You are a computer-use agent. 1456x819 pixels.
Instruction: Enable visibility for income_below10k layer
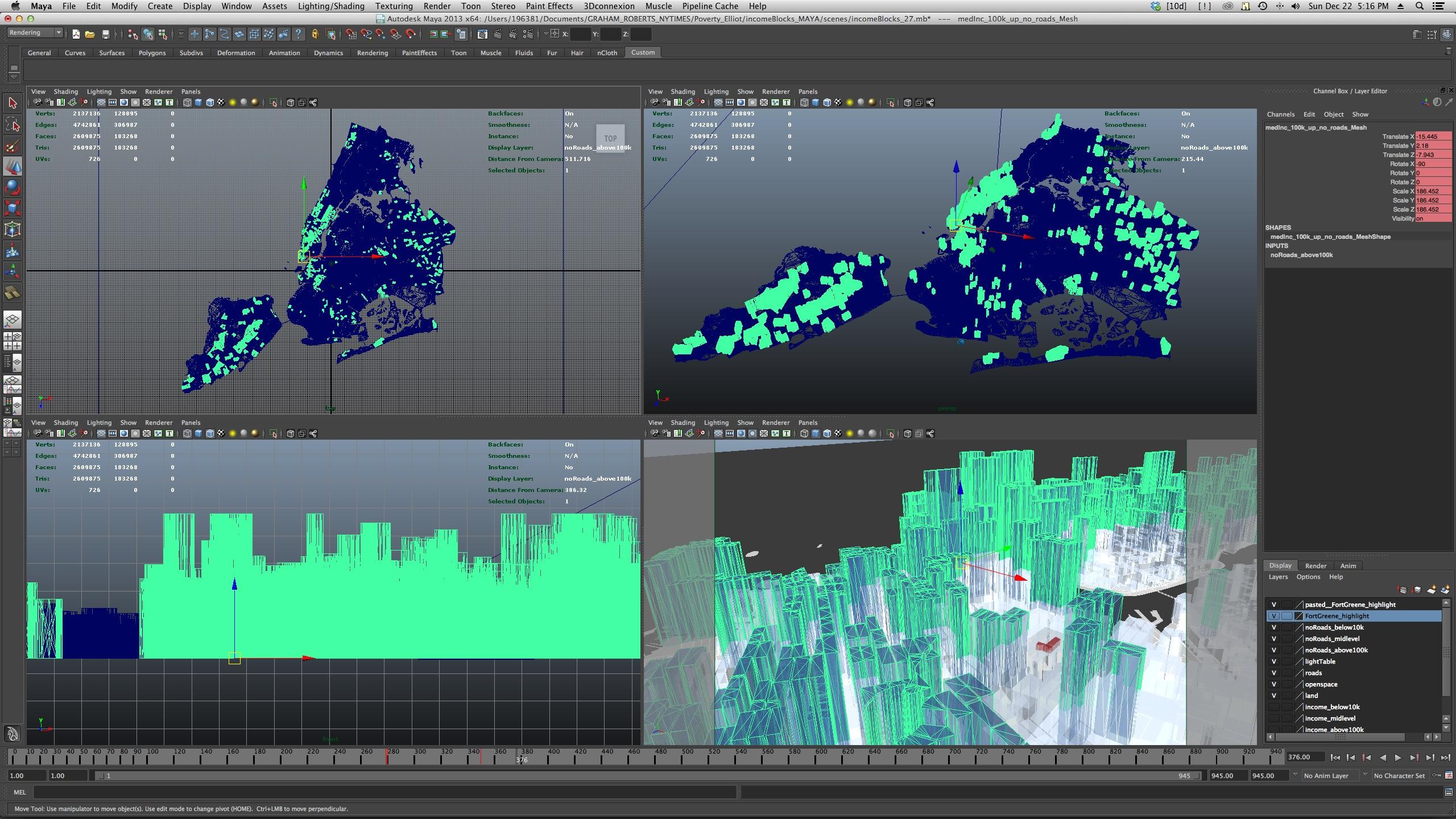tap(1274, 707)
